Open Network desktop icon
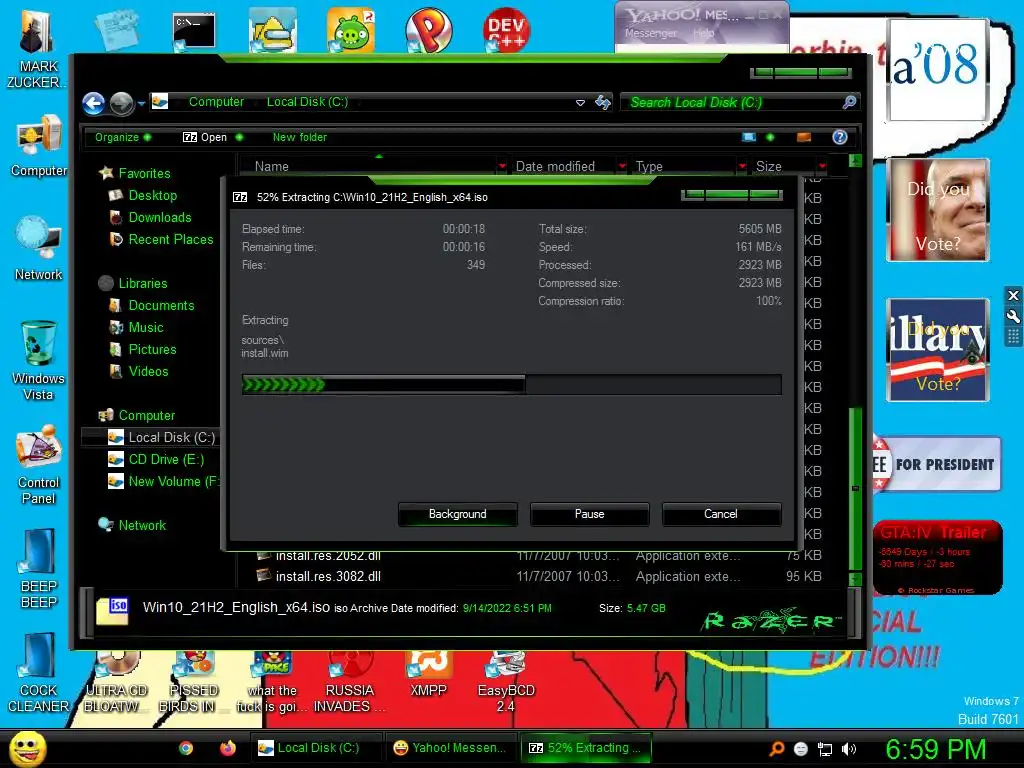 [39, 249]
